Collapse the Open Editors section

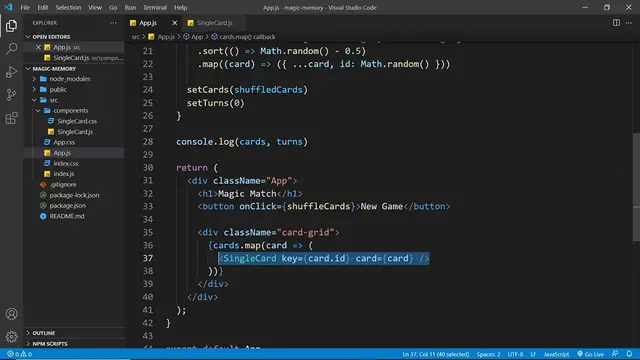[28, 37]
